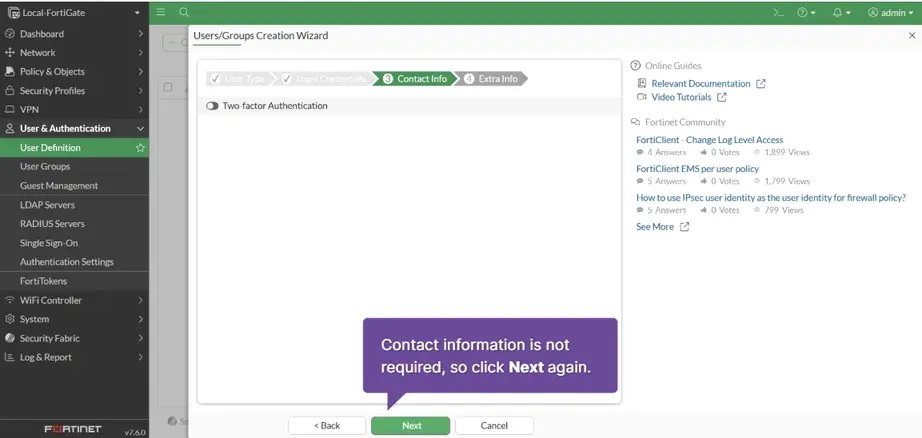922x438 pixels.
Task: Open Single Sign-On menu item
Action: coord(74,243)
